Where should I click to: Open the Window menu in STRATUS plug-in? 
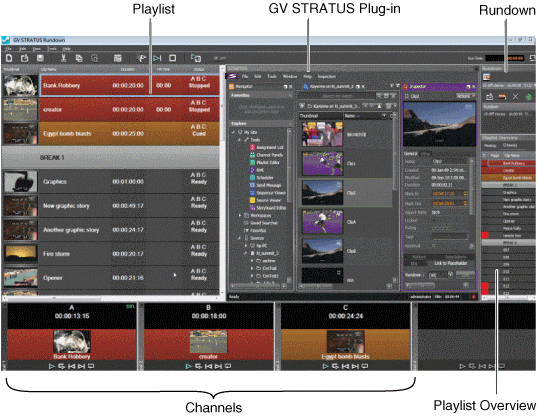tap(290, 76)
